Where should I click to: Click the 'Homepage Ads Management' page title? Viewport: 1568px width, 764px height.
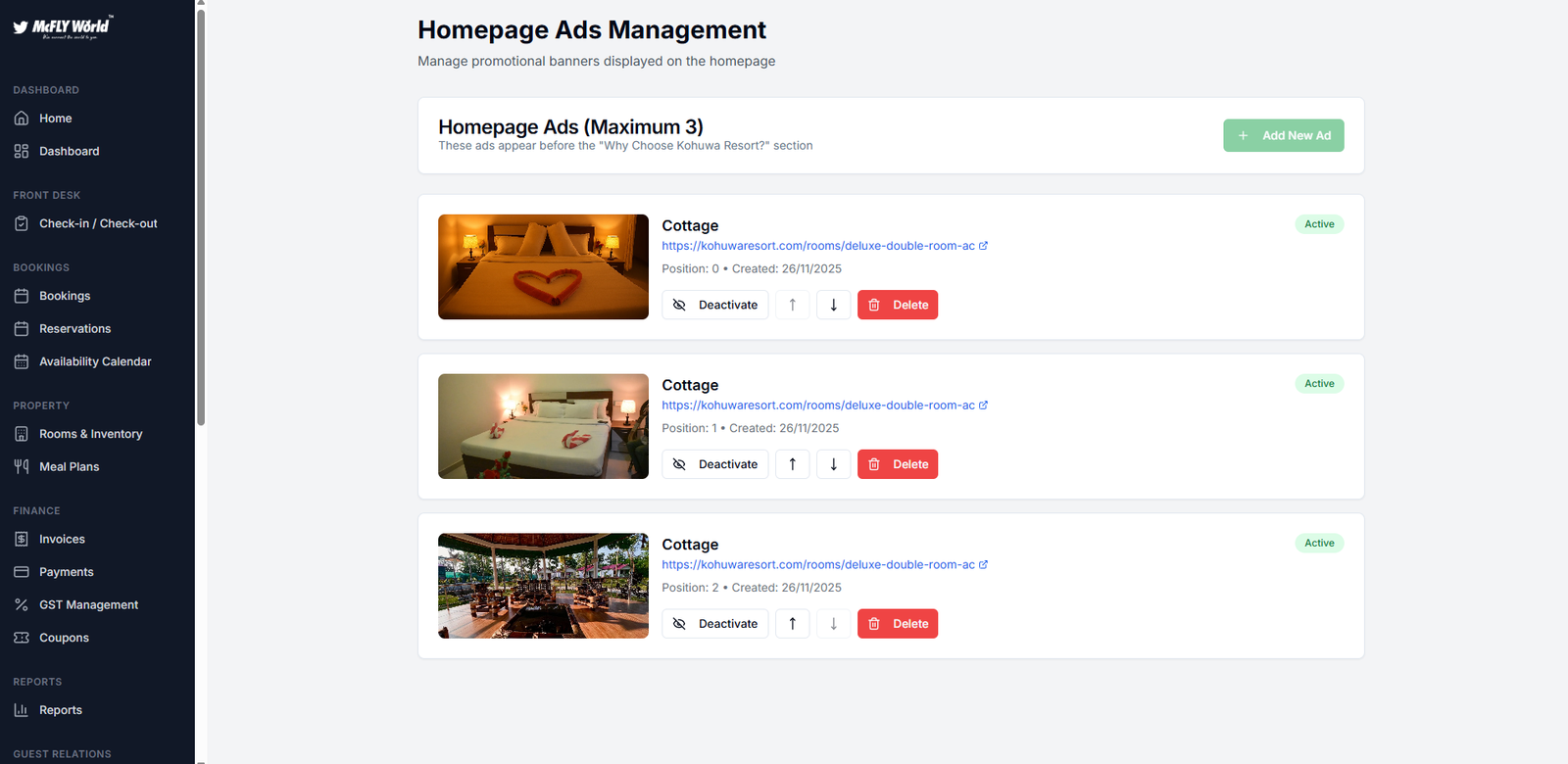click(x=592, y=30)
